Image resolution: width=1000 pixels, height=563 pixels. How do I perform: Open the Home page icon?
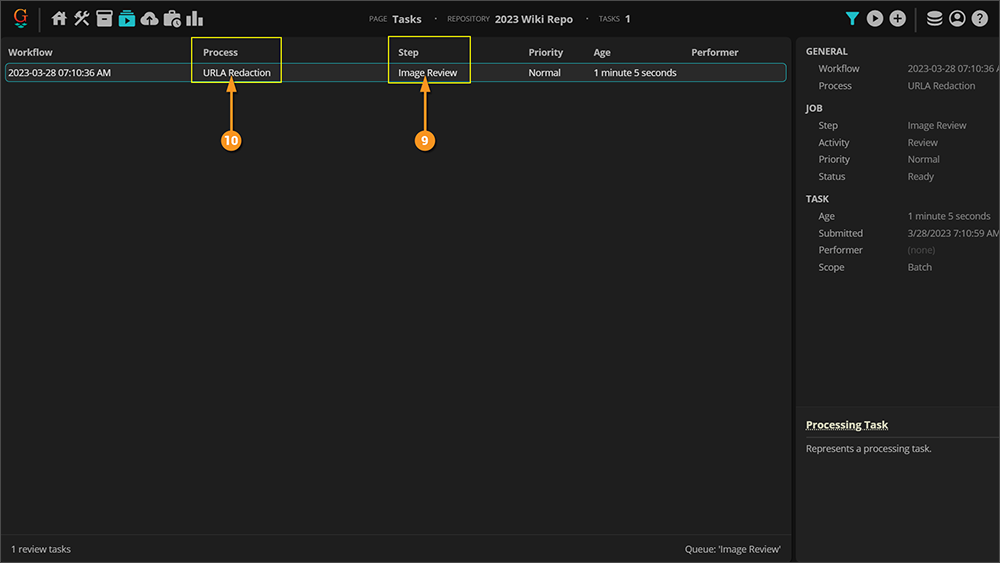click(x=59, y=18)
